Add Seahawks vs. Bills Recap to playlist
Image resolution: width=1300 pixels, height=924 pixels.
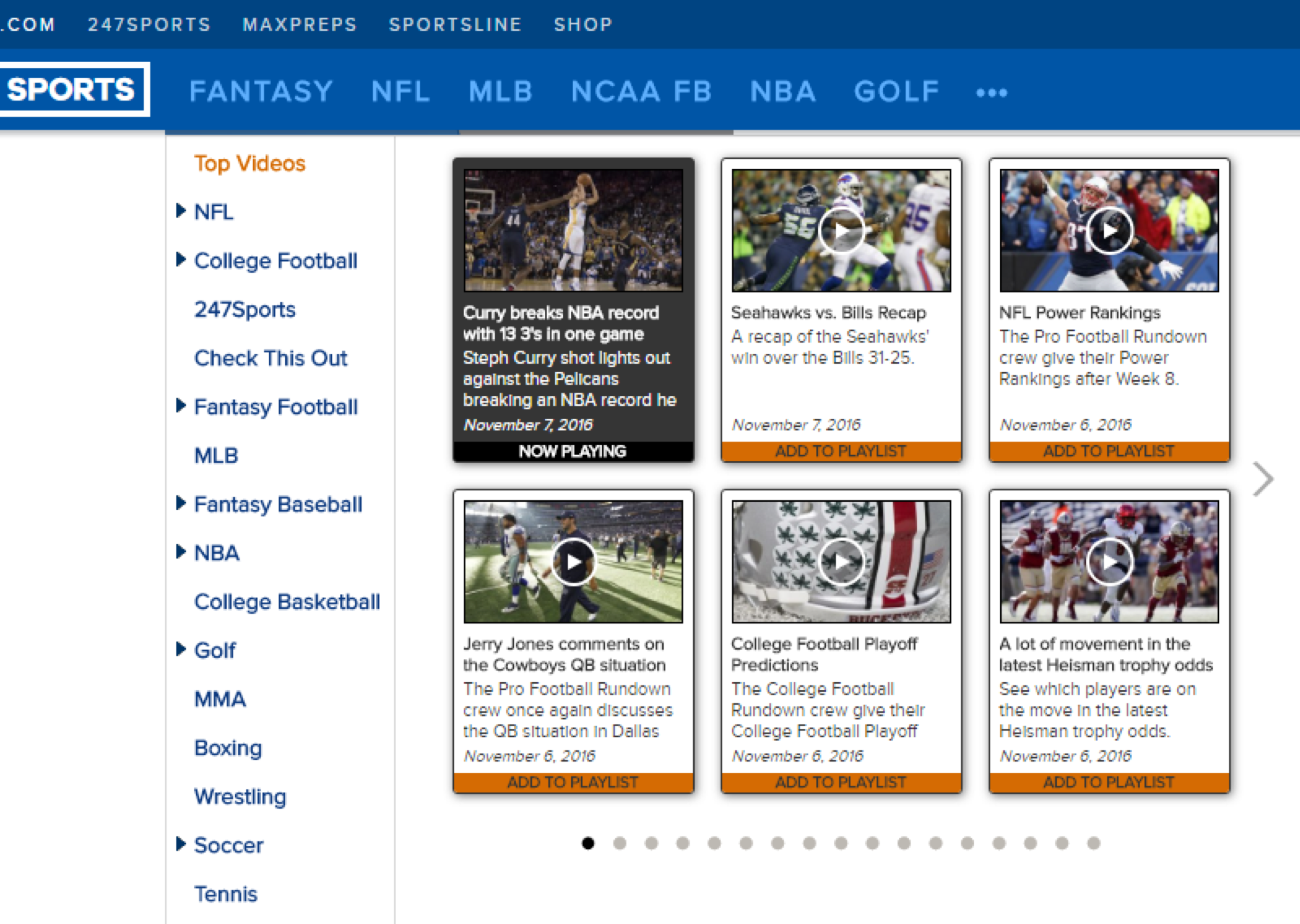841,451
